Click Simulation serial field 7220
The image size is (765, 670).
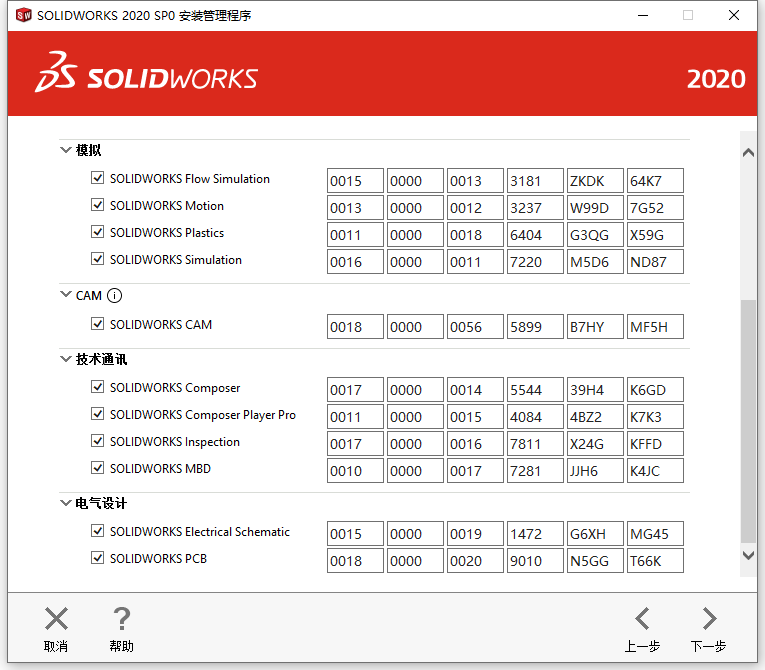pos(535,262)
